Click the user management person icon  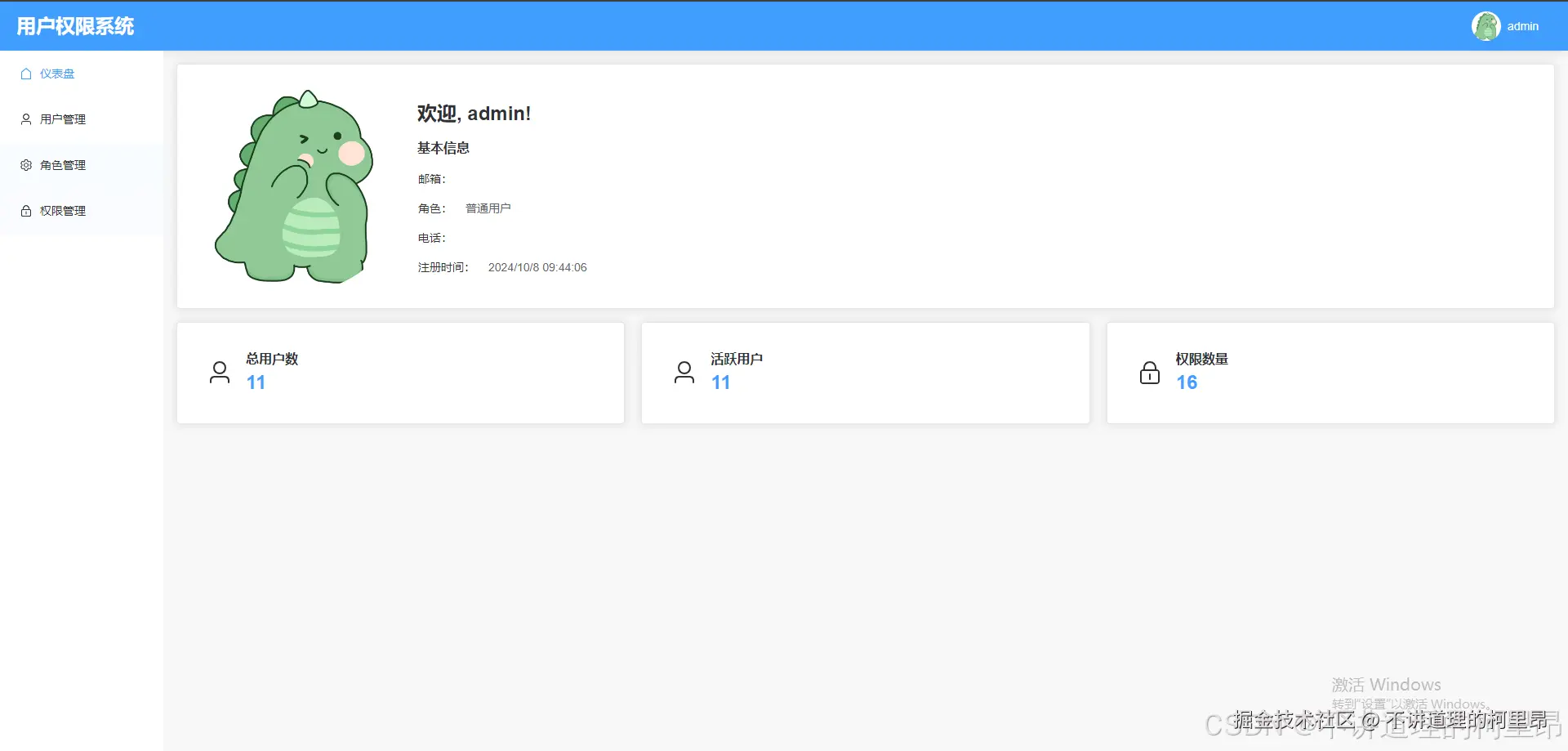(26, 119)
